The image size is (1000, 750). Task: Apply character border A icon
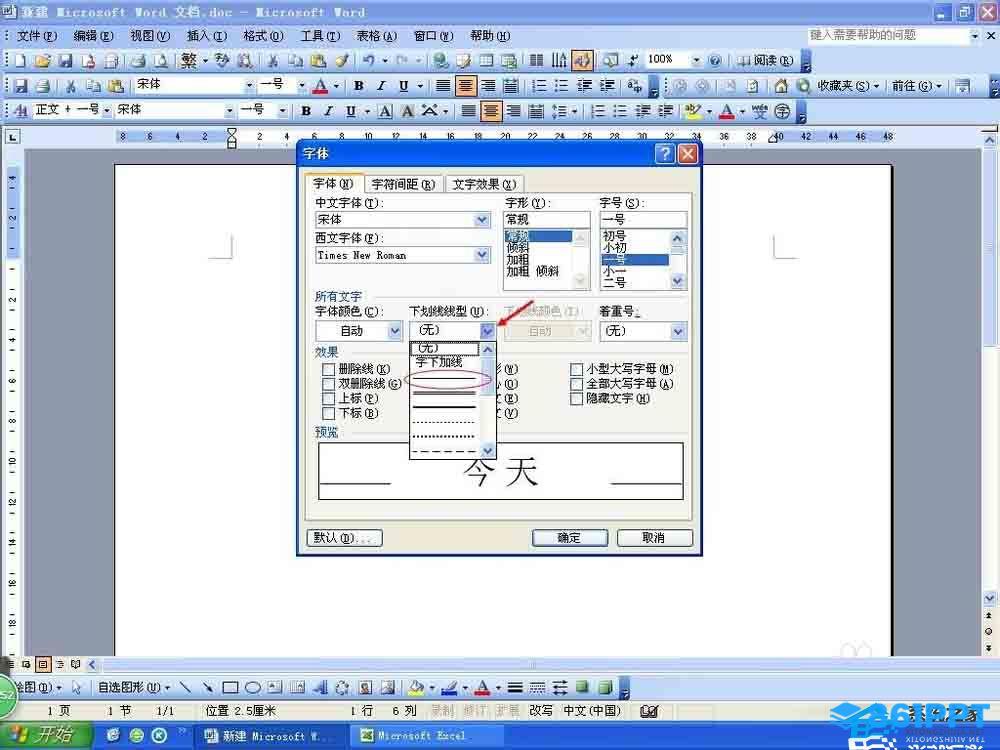(x=385, y=112)
